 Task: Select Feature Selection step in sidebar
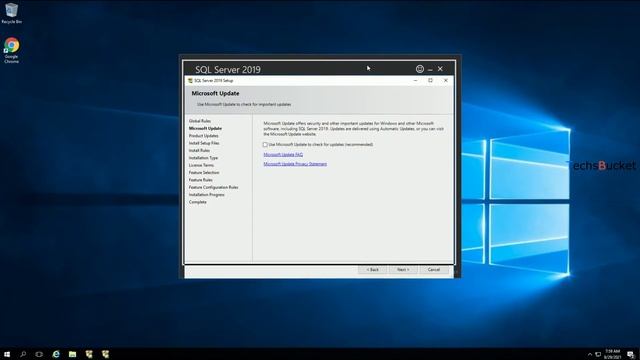(x=204, y=173)
